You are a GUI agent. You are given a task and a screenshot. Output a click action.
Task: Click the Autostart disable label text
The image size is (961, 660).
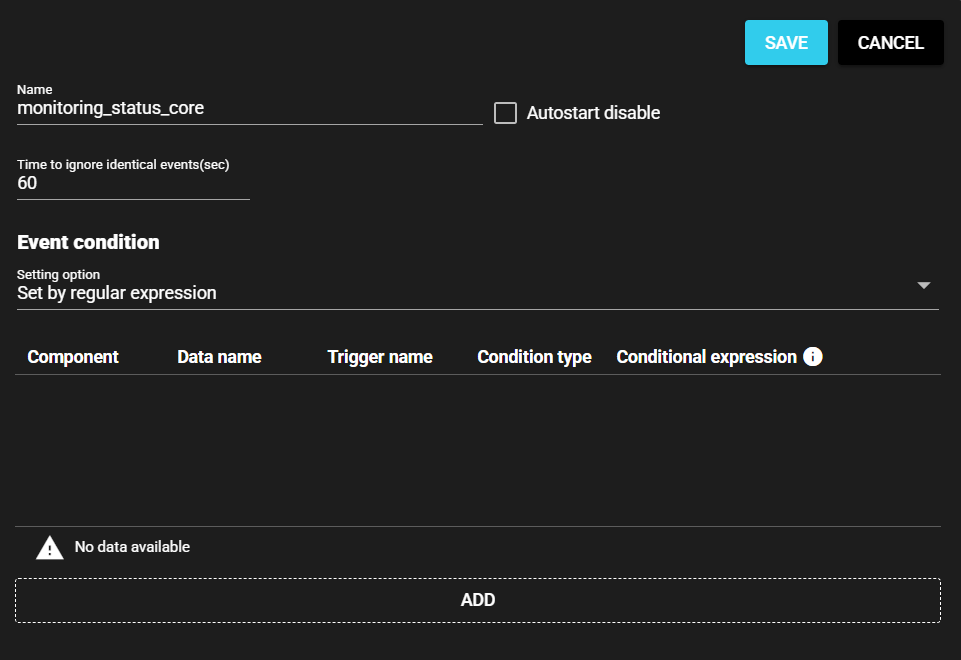pyautogui.click(x=593, y=113)
